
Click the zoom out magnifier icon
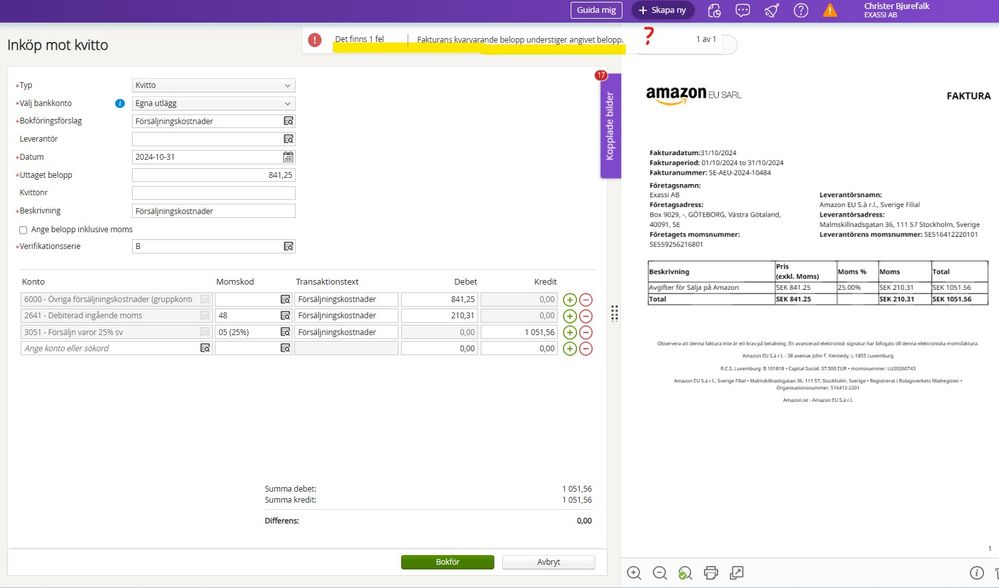pos(660,573)
